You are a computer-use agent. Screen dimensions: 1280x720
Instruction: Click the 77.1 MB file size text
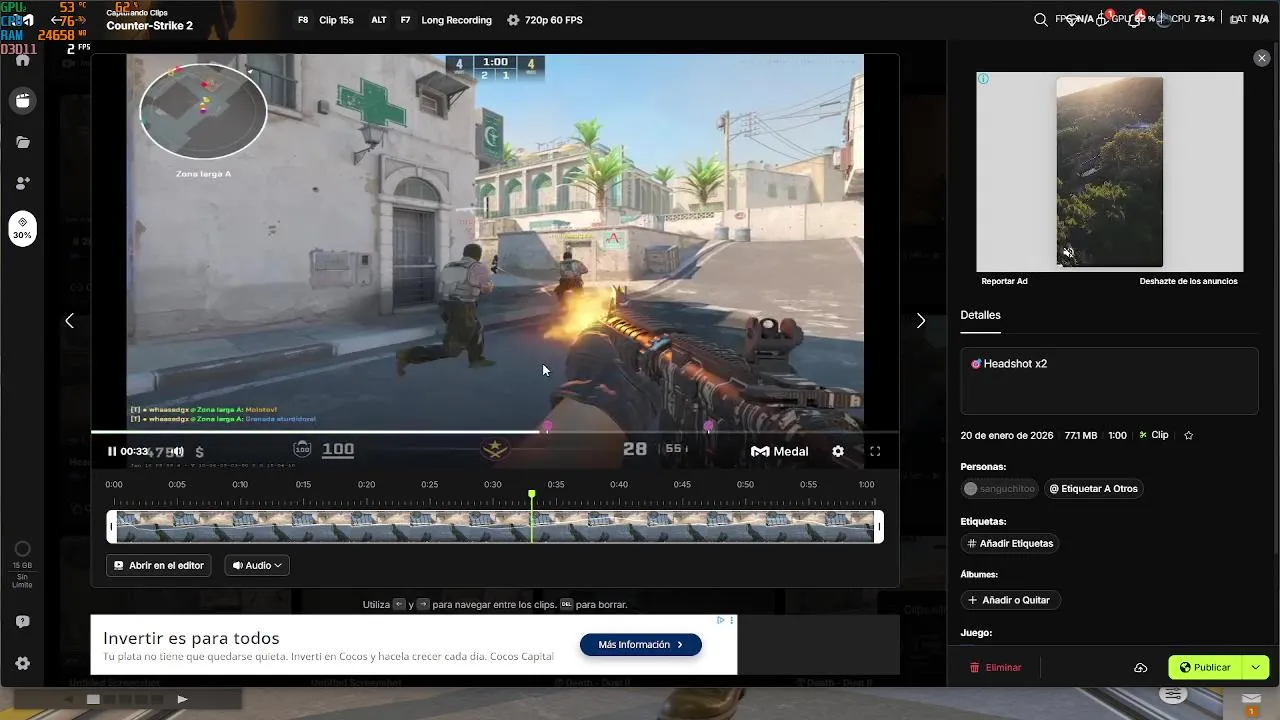coord(1081,436)
